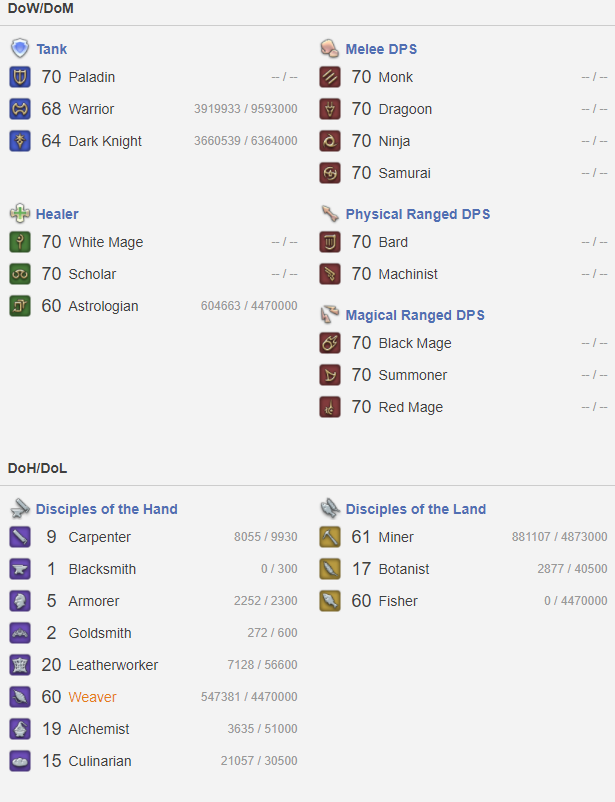Screen dimensions: 615x802
Task: Click the Culinarian job icon
Action: [20, 761]
